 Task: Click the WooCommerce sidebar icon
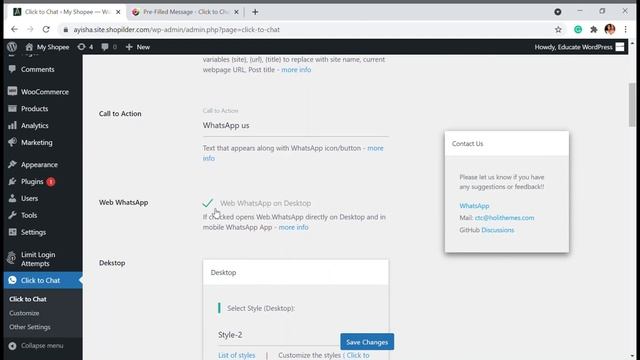click(x=12, y=91)
